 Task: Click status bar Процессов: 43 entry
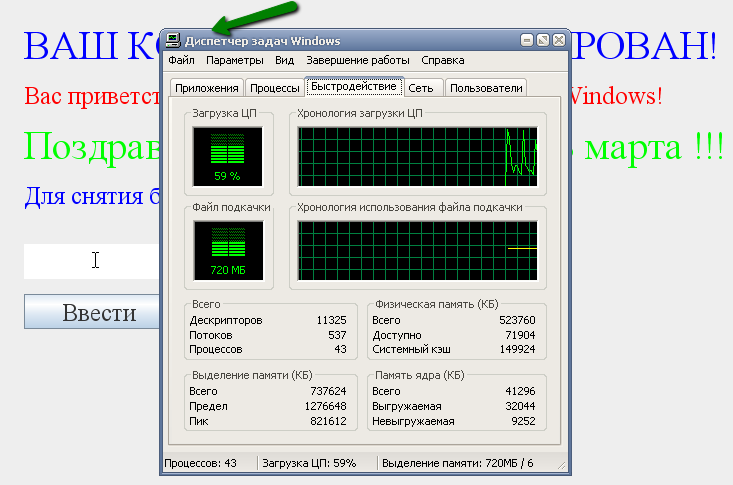201,463
